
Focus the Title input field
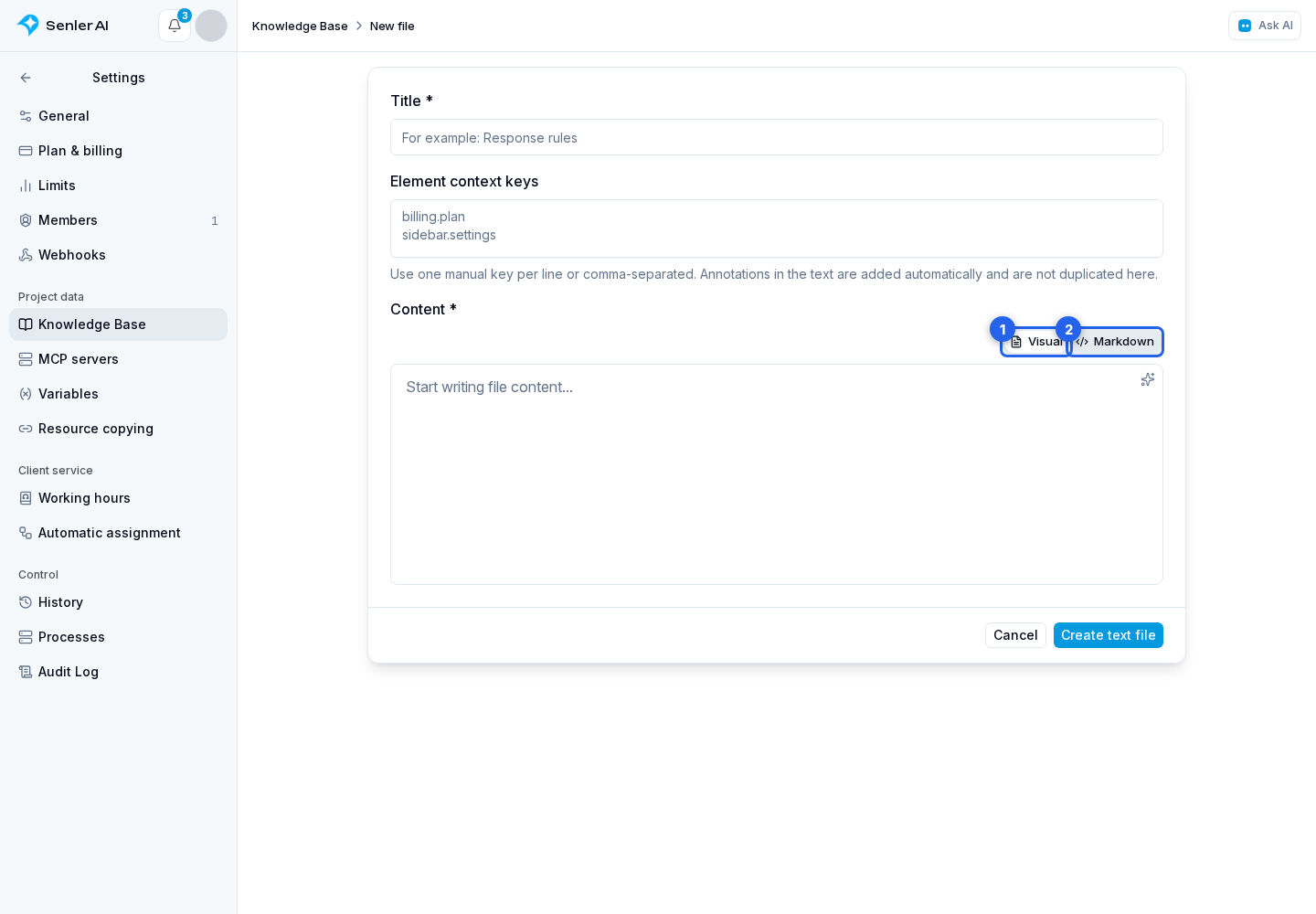click(x=777, y=137)
